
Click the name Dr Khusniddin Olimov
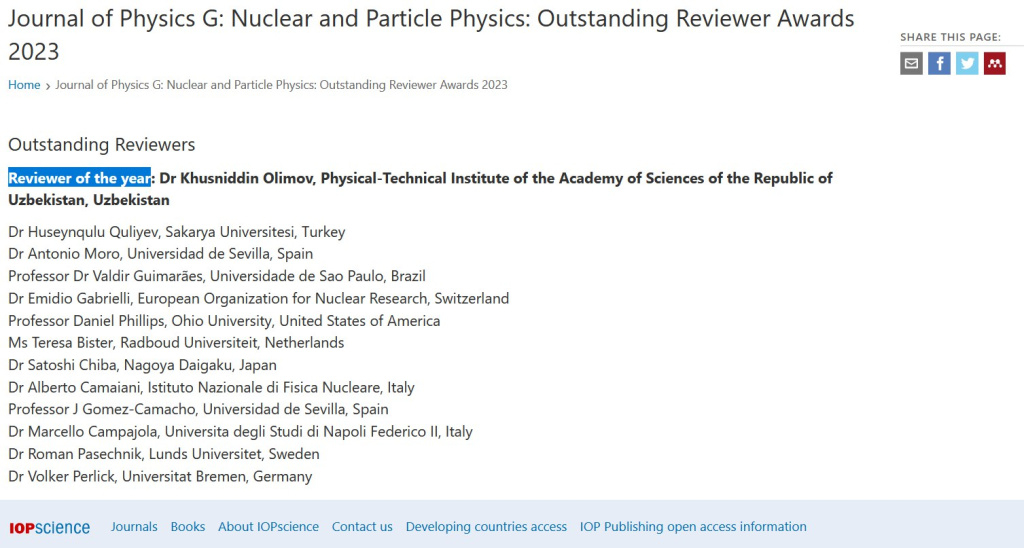pos(236,178)
